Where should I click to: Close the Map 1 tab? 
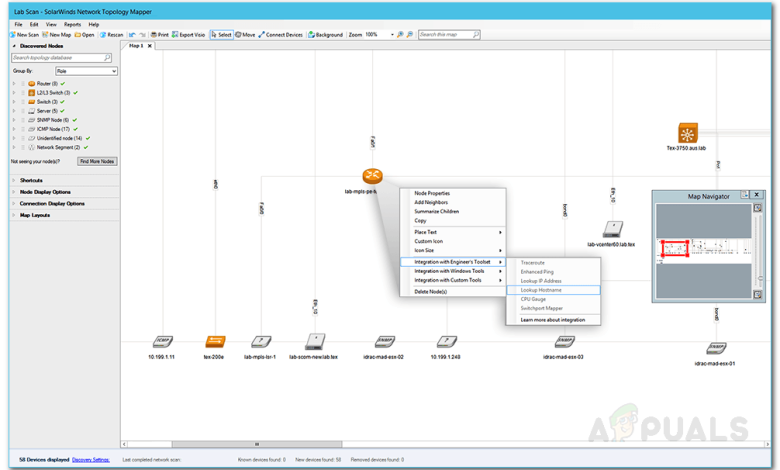149,46
